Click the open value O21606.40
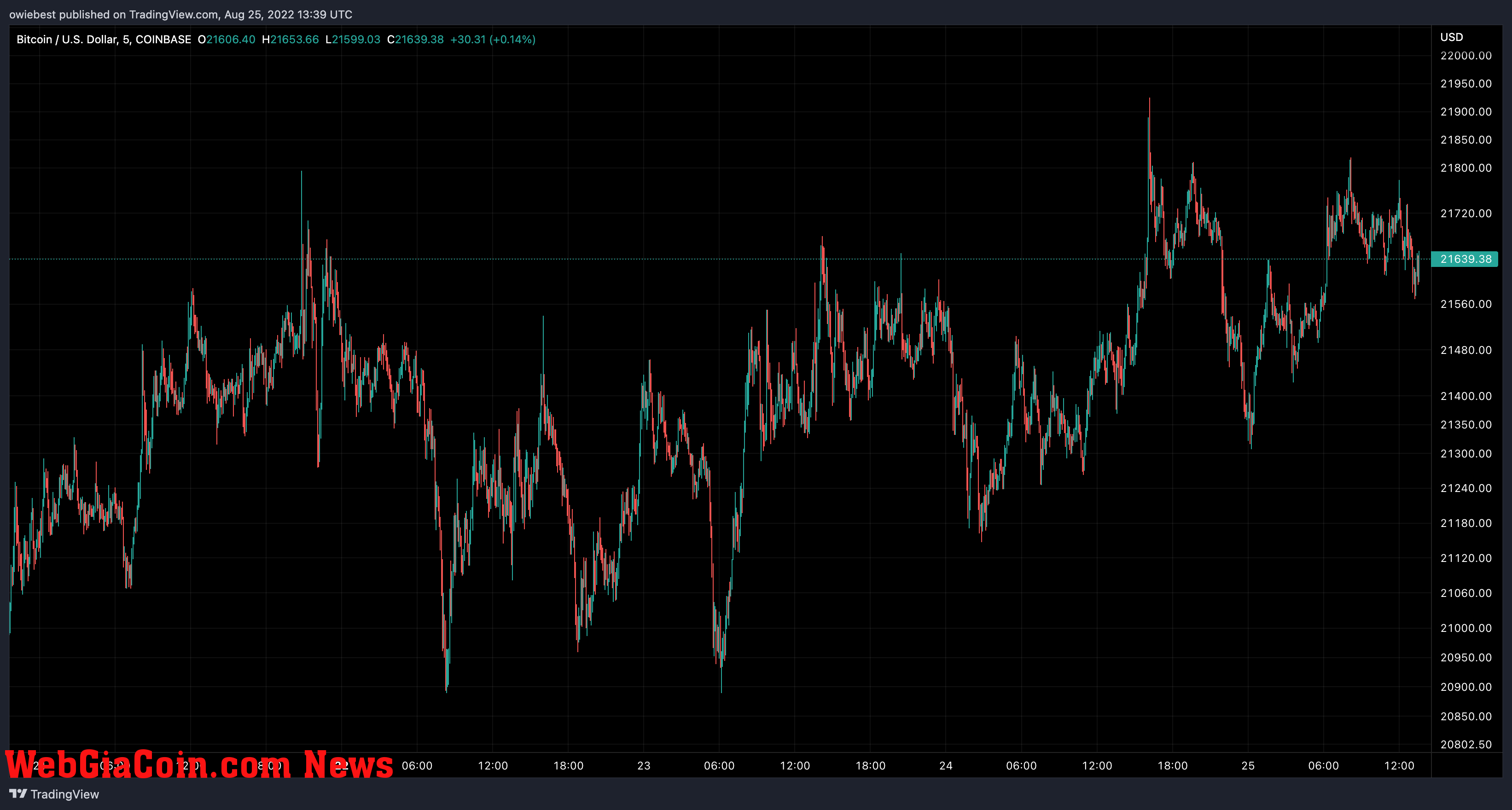Viewport: 1512px width, 810px height. (227, 39)
